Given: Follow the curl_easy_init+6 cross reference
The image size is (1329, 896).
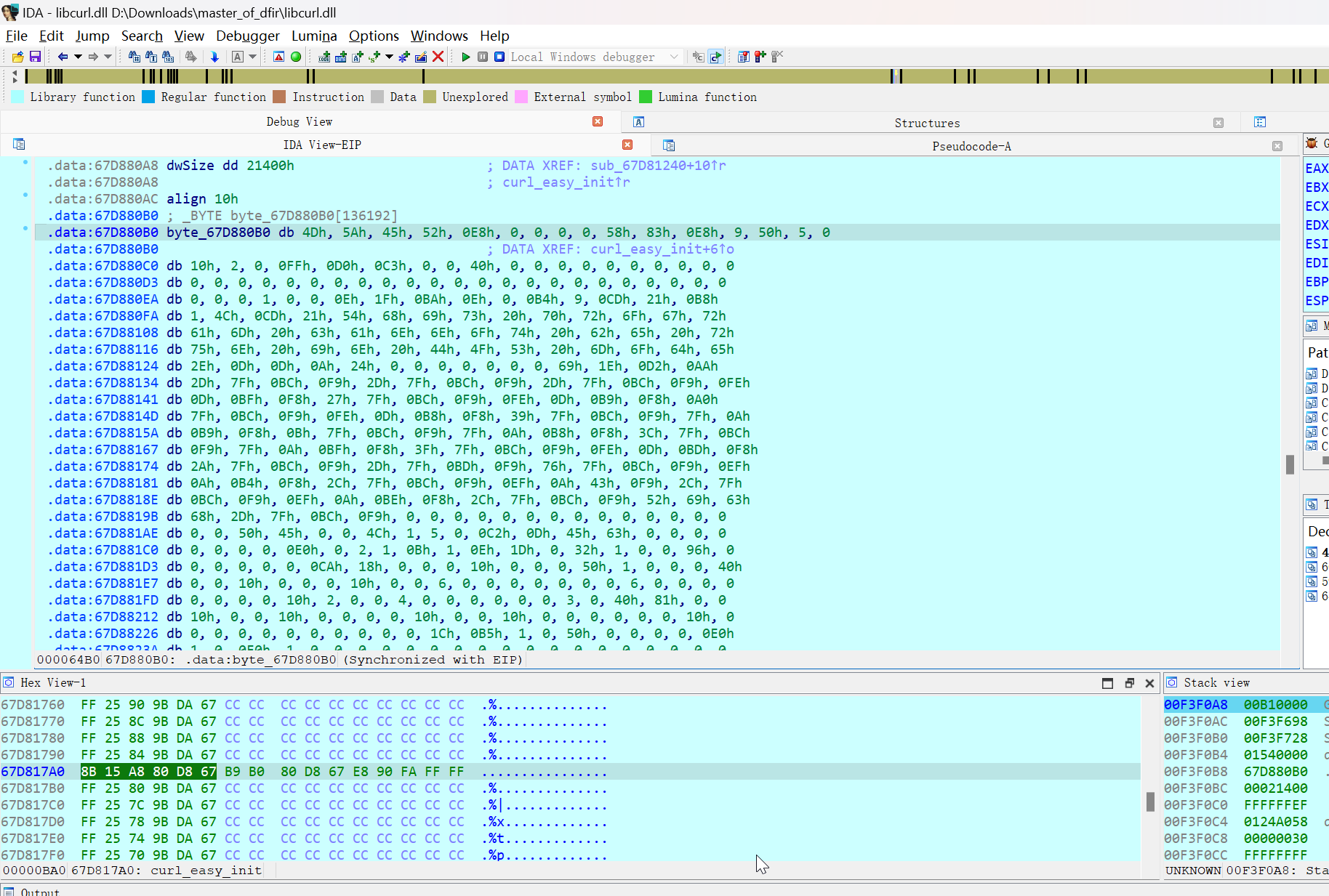Looking at the screenshot, I should click(x=662, y=249).
